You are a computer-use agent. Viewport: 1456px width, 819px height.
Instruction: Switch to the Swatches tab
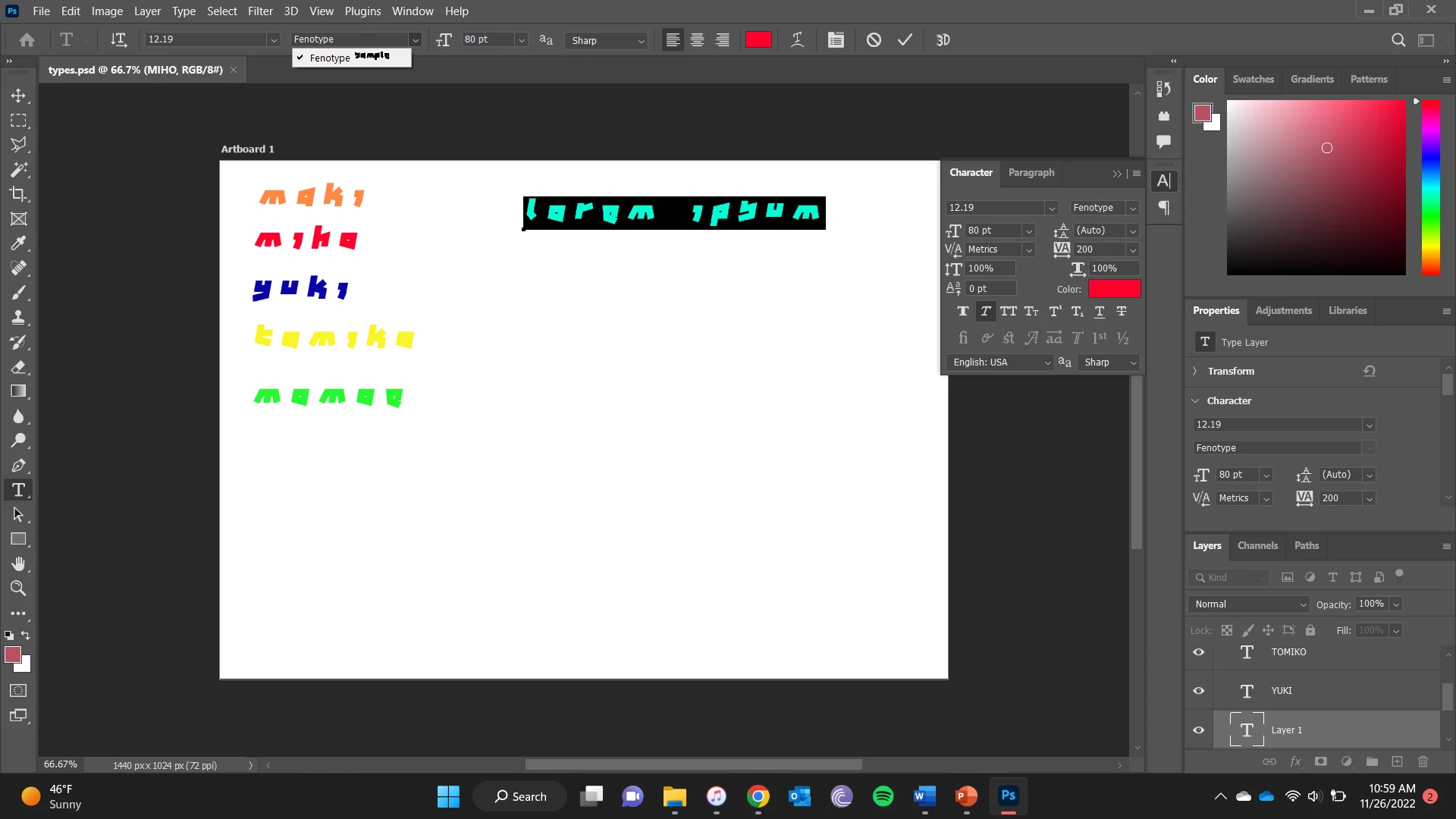[x=1253, y=79]
